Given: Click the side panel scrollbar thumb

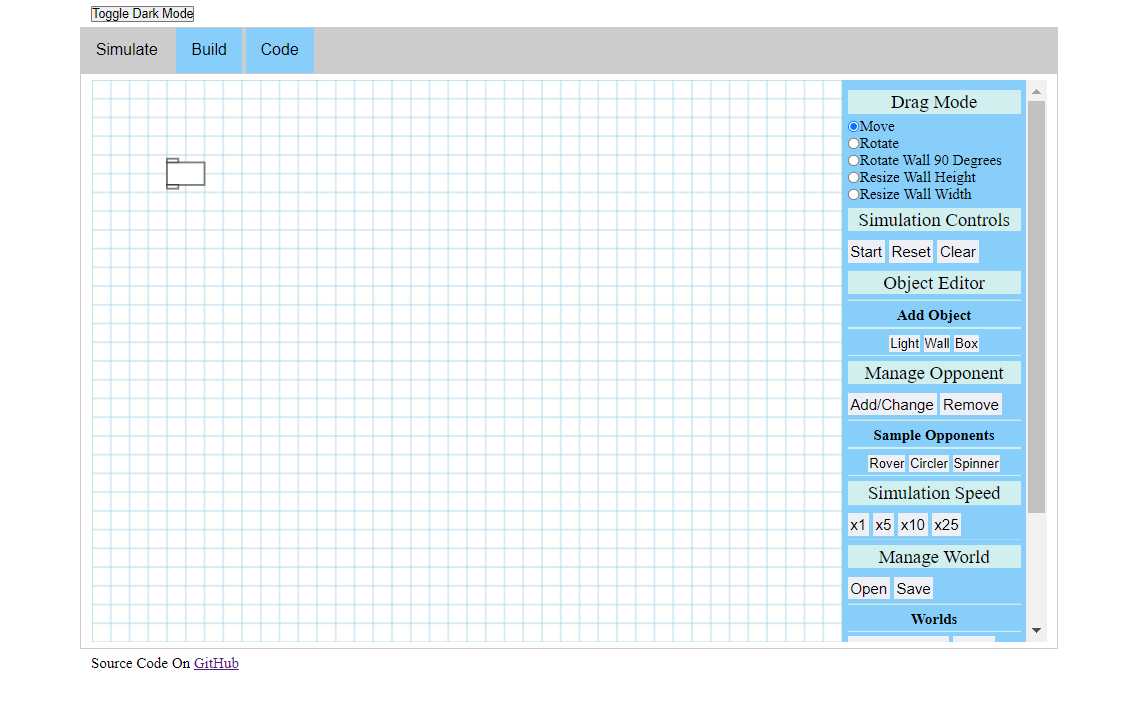Looking at the screenshot, I should pyautogui.click(x=1036, y=306).
